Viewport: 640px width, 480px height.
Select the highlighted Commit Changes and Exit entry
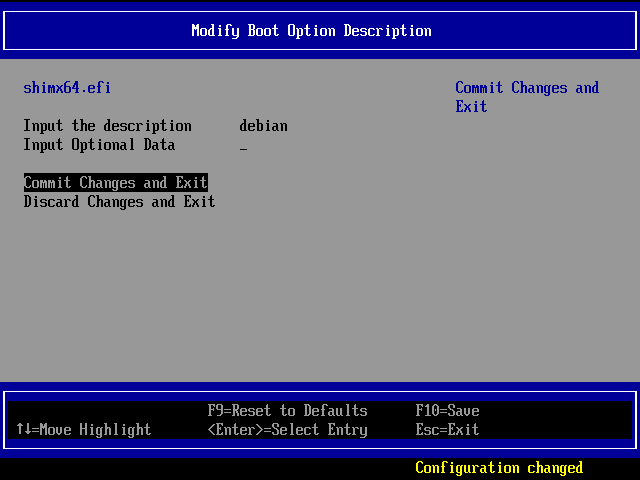pos(115,183)
